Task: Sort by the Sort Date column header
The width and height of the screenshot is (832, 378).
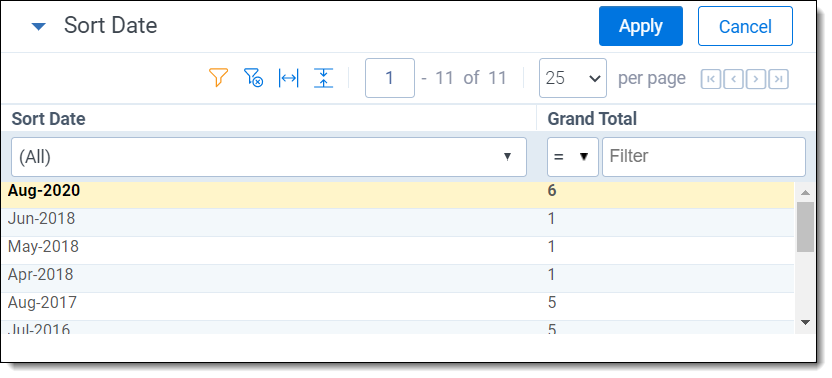Action: coord(48,119)
